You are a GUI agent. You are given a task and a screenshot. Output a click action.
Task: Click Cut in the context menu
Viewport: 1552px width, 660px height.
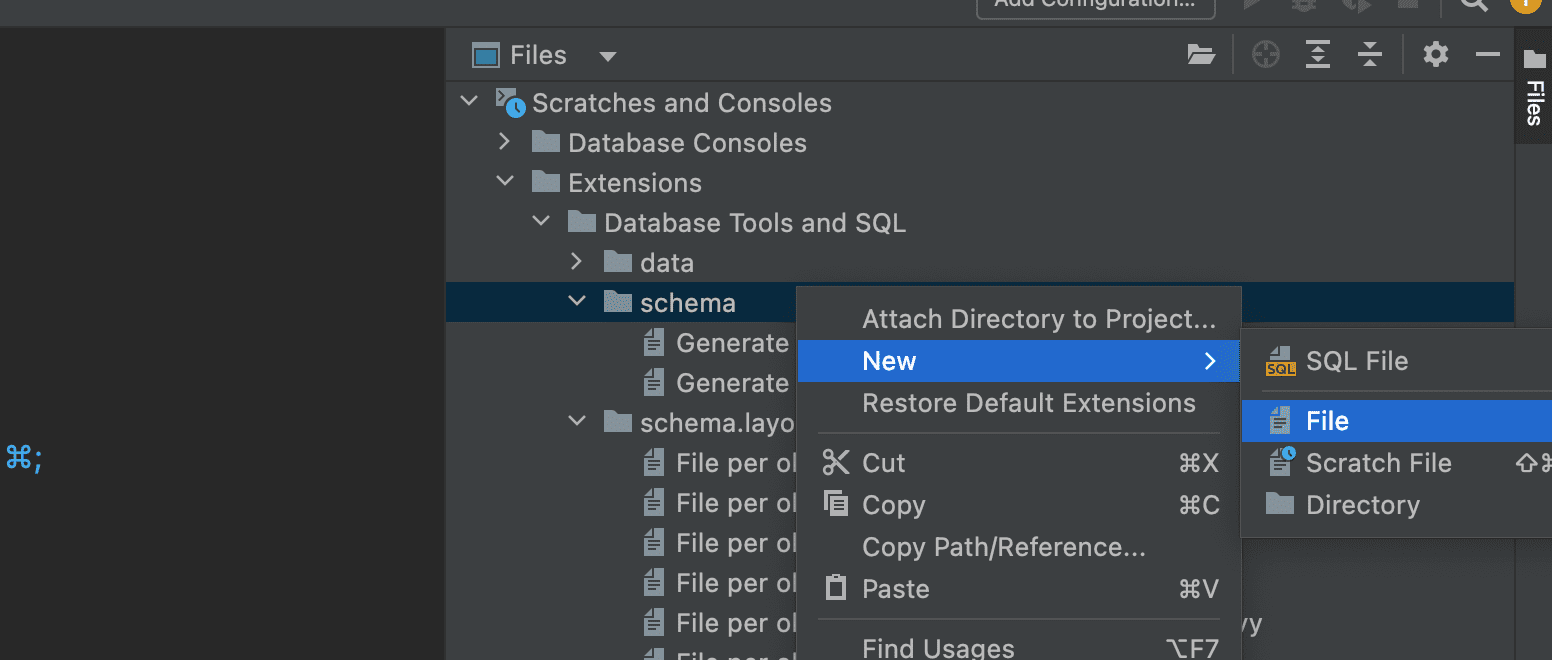[883, 463]
